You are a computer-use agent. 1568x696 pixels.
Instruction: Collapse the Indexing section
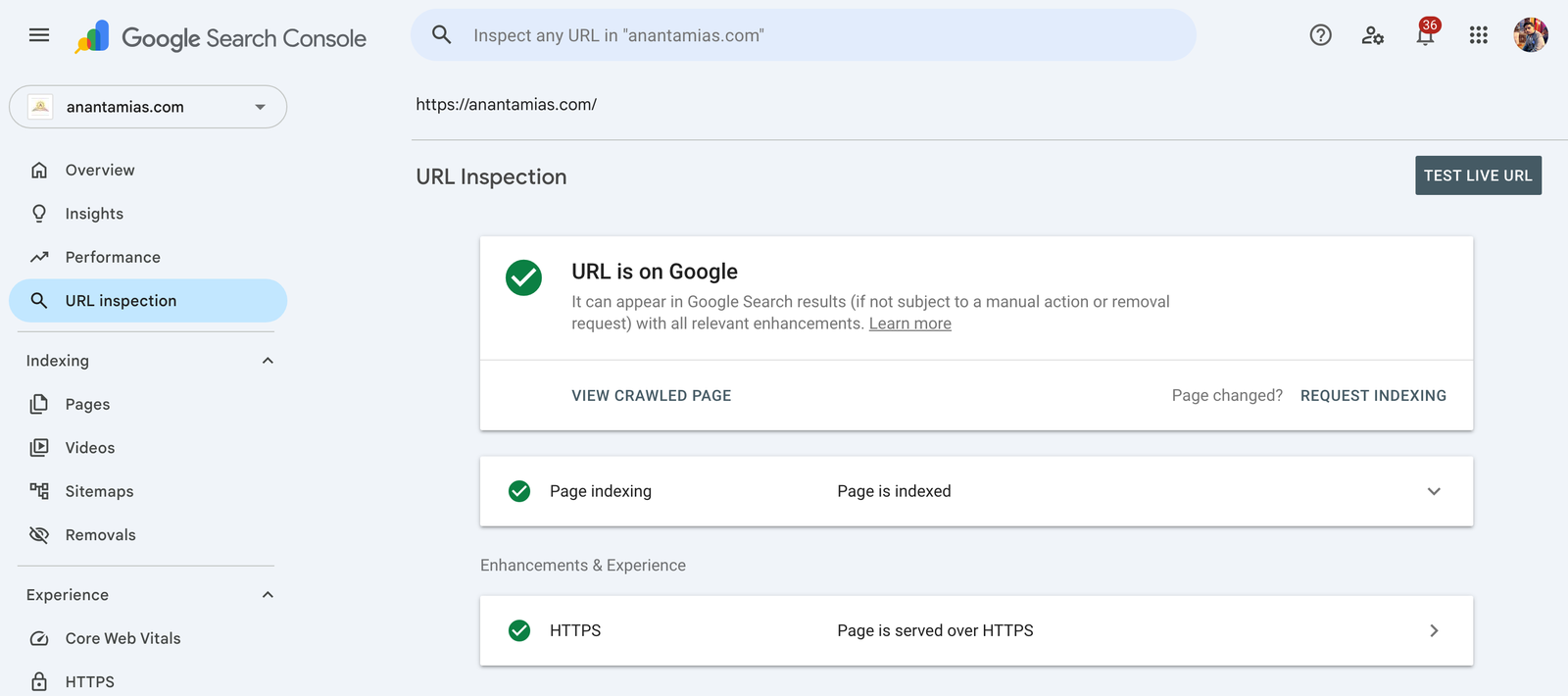click(268, 361)
